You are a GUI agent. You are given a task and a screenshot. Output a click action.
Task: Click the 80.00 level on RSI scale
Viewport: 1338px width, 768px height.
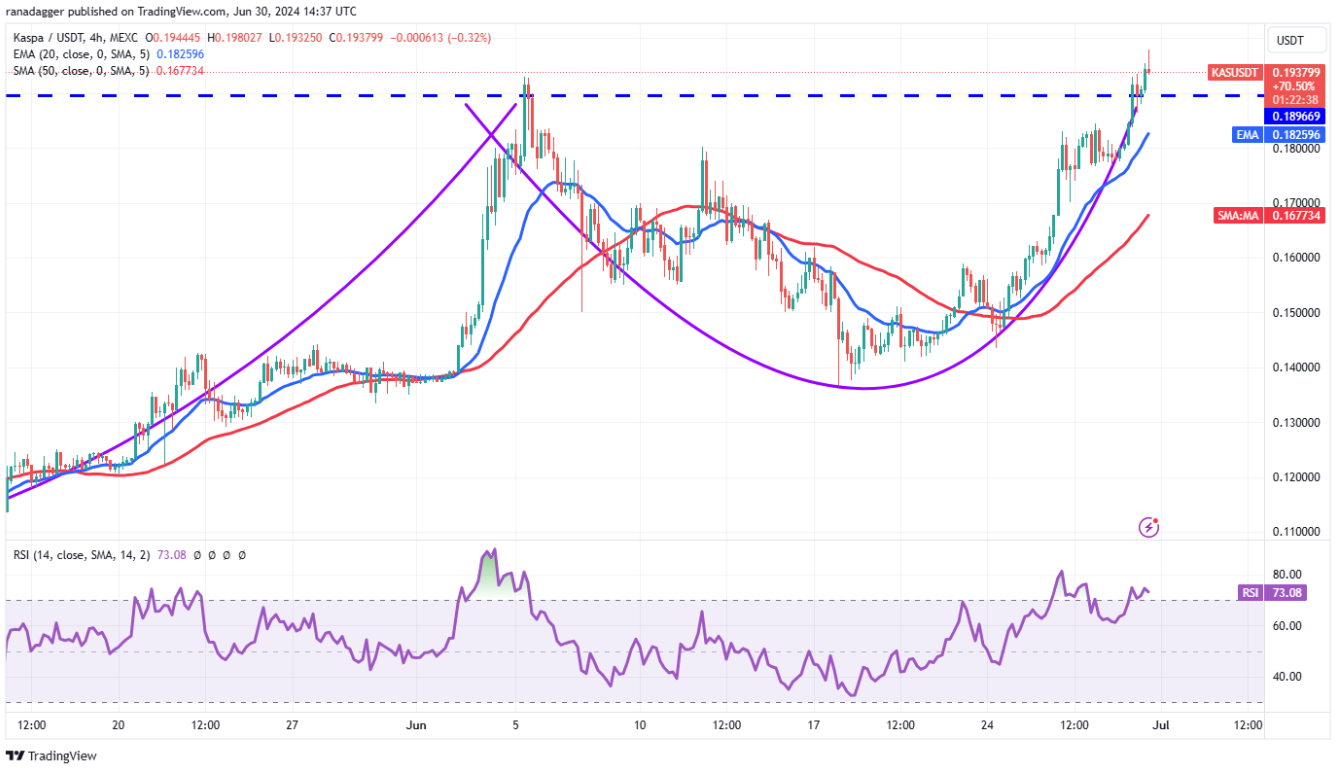pyautogui.click(x=1287, y=574)
